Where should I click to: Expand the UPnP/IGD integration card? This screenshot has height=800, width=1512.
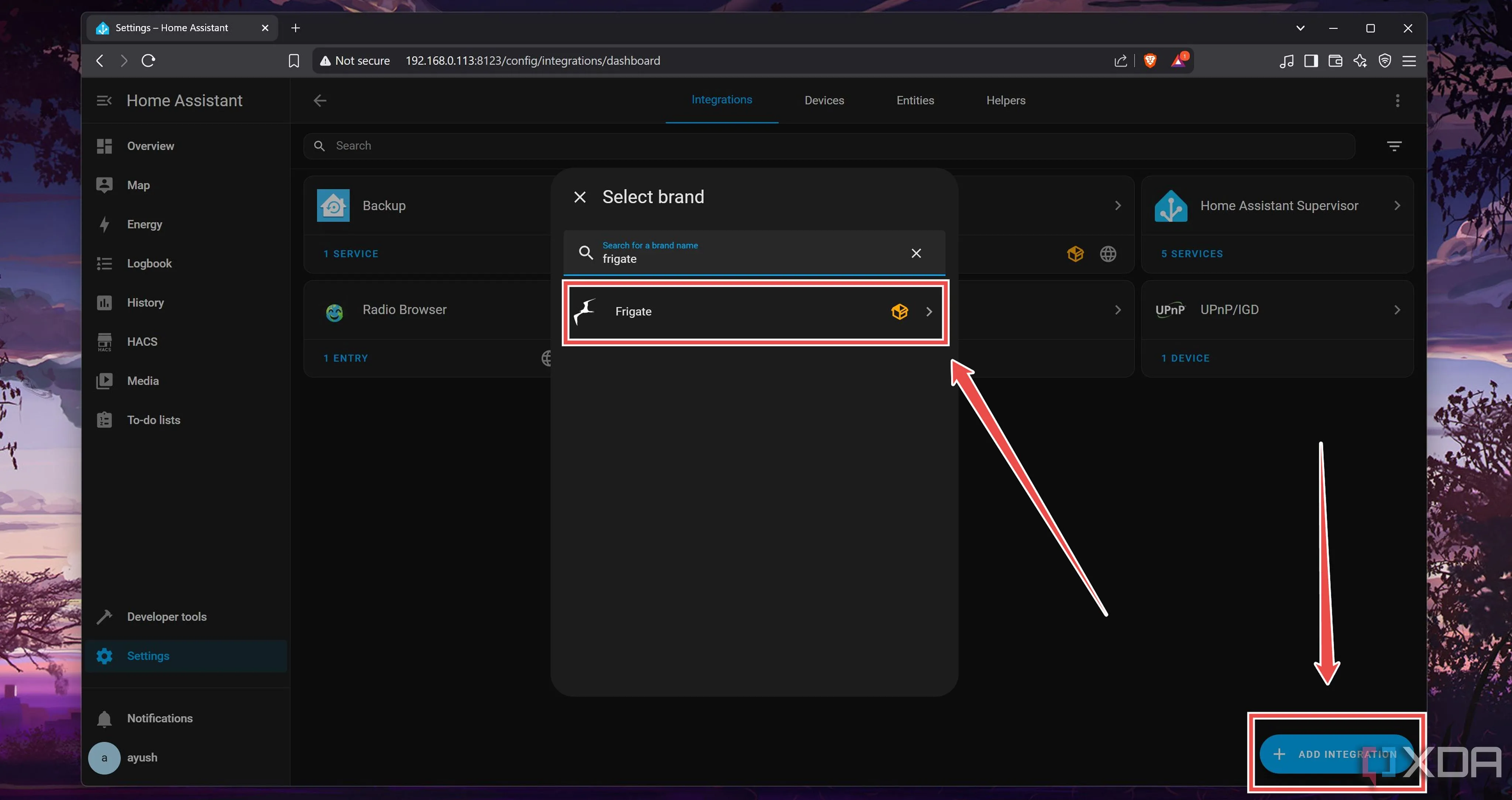pos(1397,310)
